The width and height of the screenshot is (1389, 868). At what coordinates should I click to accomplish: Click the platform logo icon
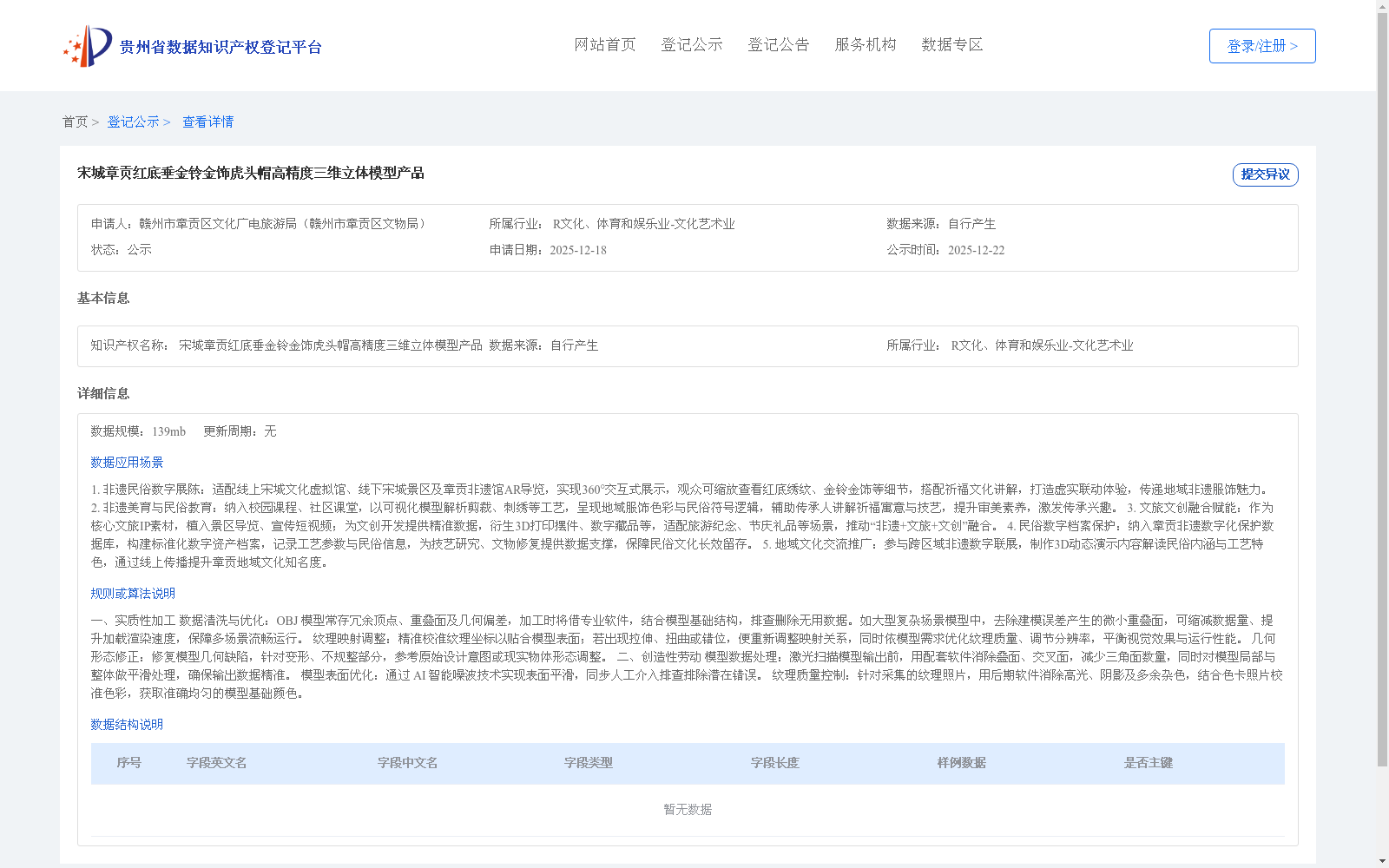[88, 46]
